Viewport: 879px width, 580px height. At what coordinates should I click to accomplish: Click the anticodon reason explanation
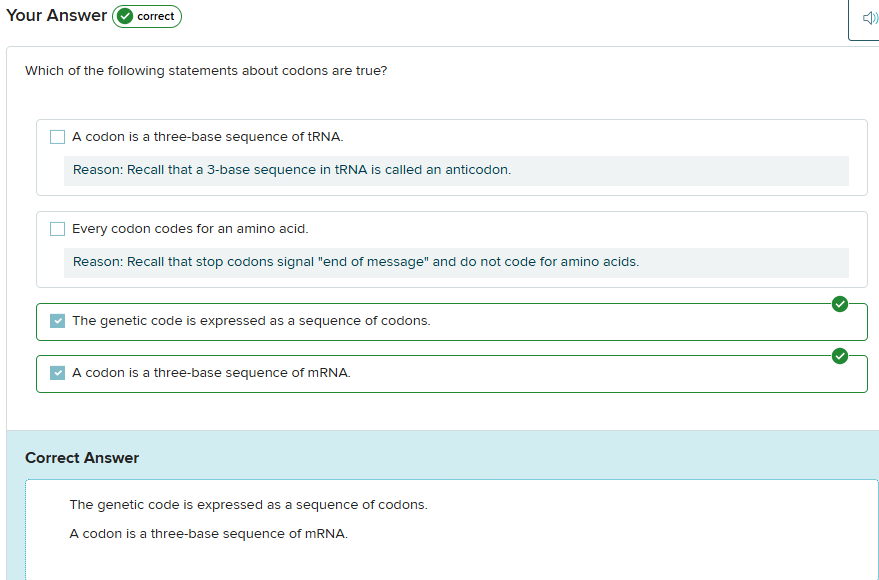click(292, 170)
